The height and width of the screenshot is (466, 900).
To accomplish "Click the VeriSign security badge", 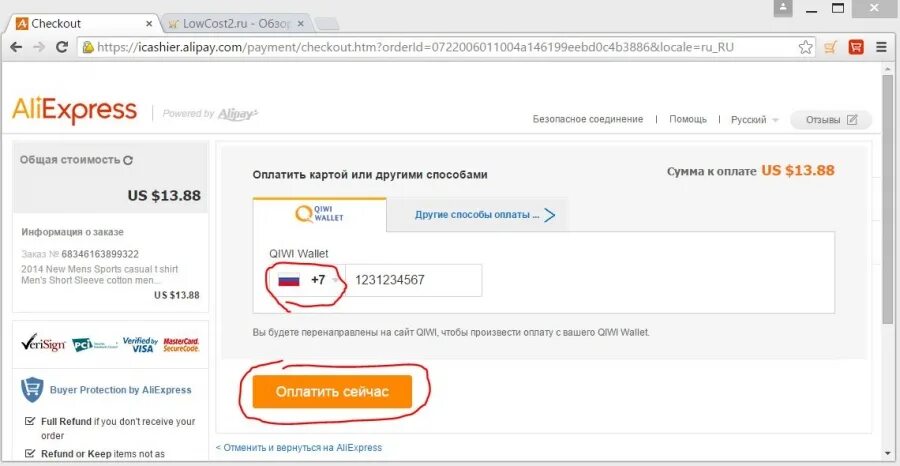I will tap(43, 344).
